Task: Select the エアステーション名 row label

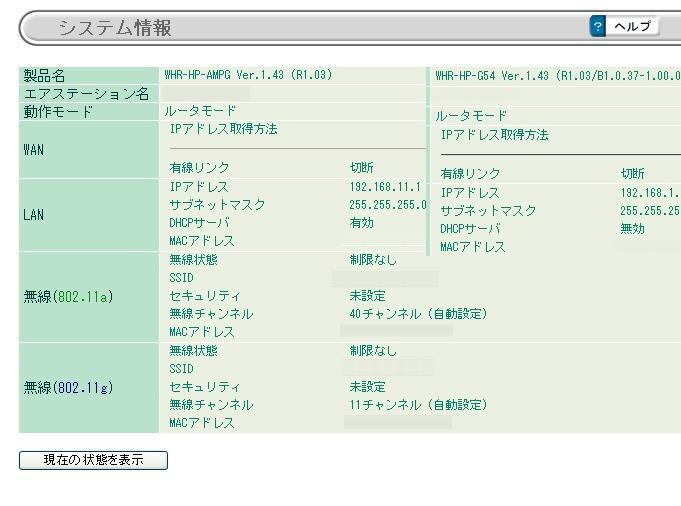Action: 86,94
